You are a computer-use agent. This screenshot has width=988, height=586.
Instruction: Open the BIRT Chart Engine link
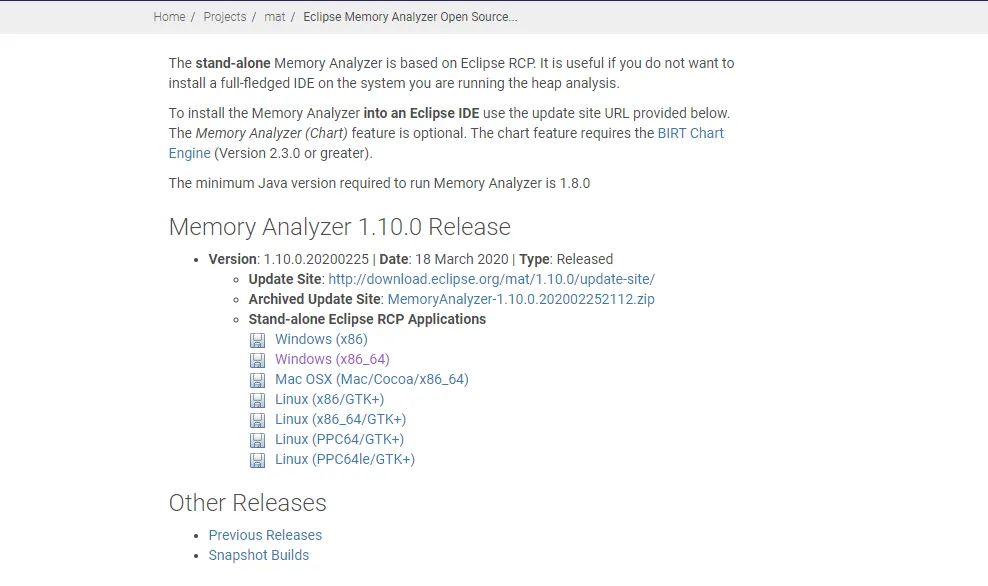691,133
